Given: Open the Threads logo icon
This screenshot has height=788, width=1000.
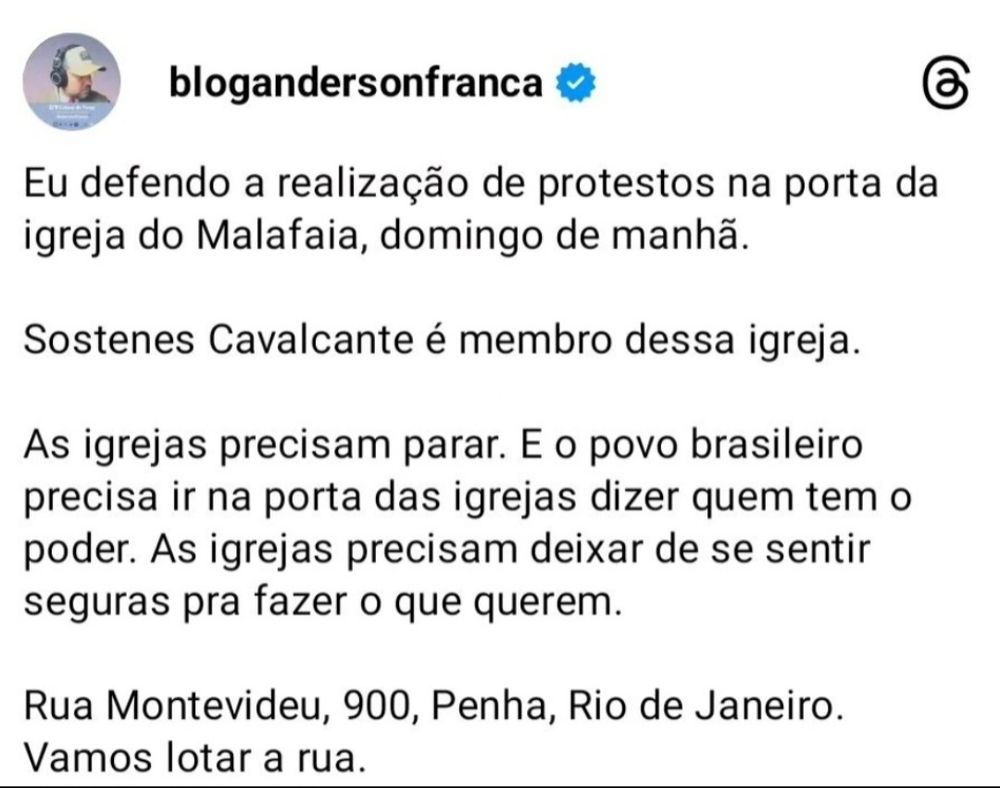Looking at the screenshot, I should click(946, 85).
